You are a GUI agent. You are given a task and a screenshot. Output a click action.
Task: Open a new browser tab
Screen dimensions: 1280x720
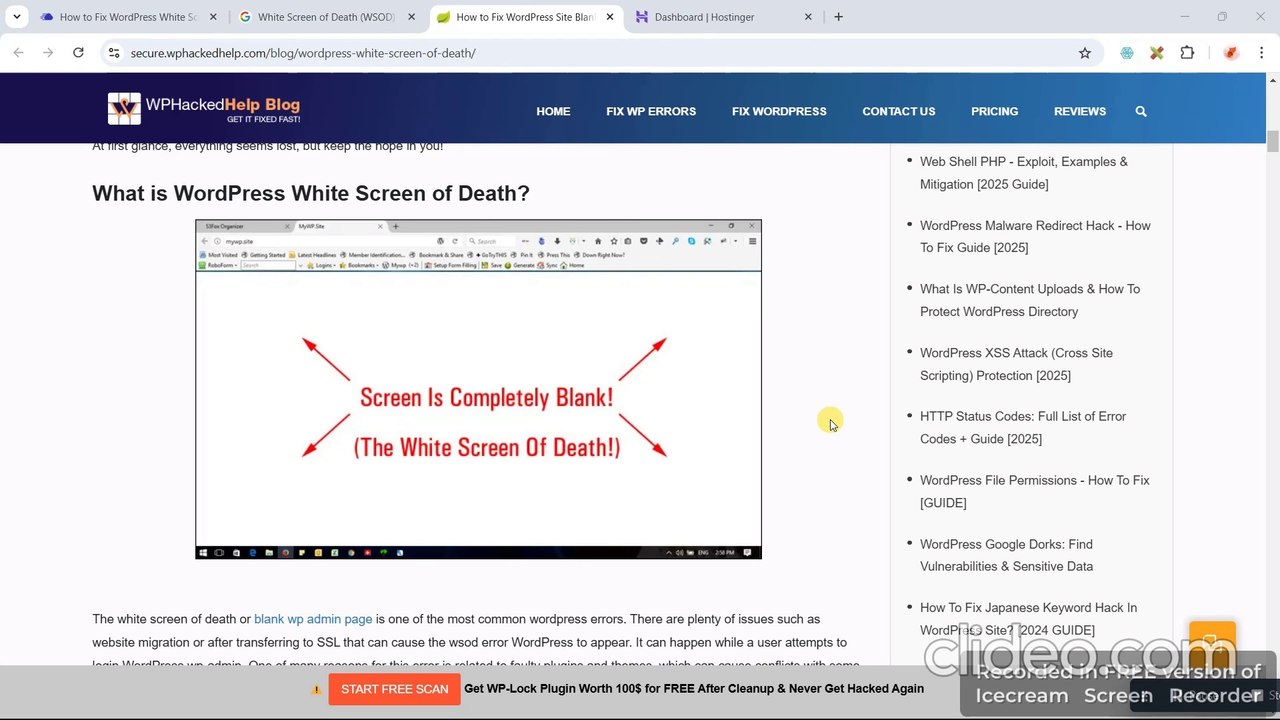click(838, 17)
